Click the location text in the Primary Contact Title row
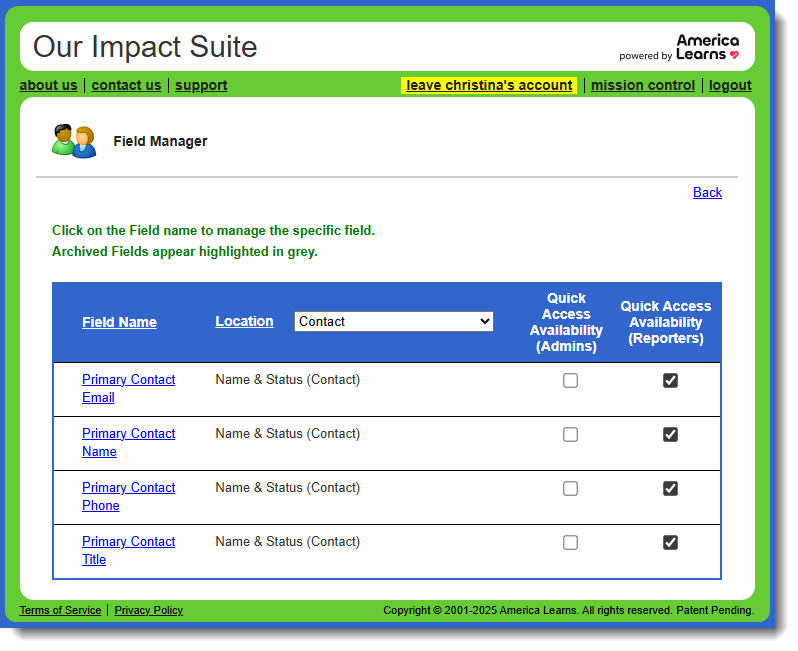The image size is (798, 651). point(288,542)
